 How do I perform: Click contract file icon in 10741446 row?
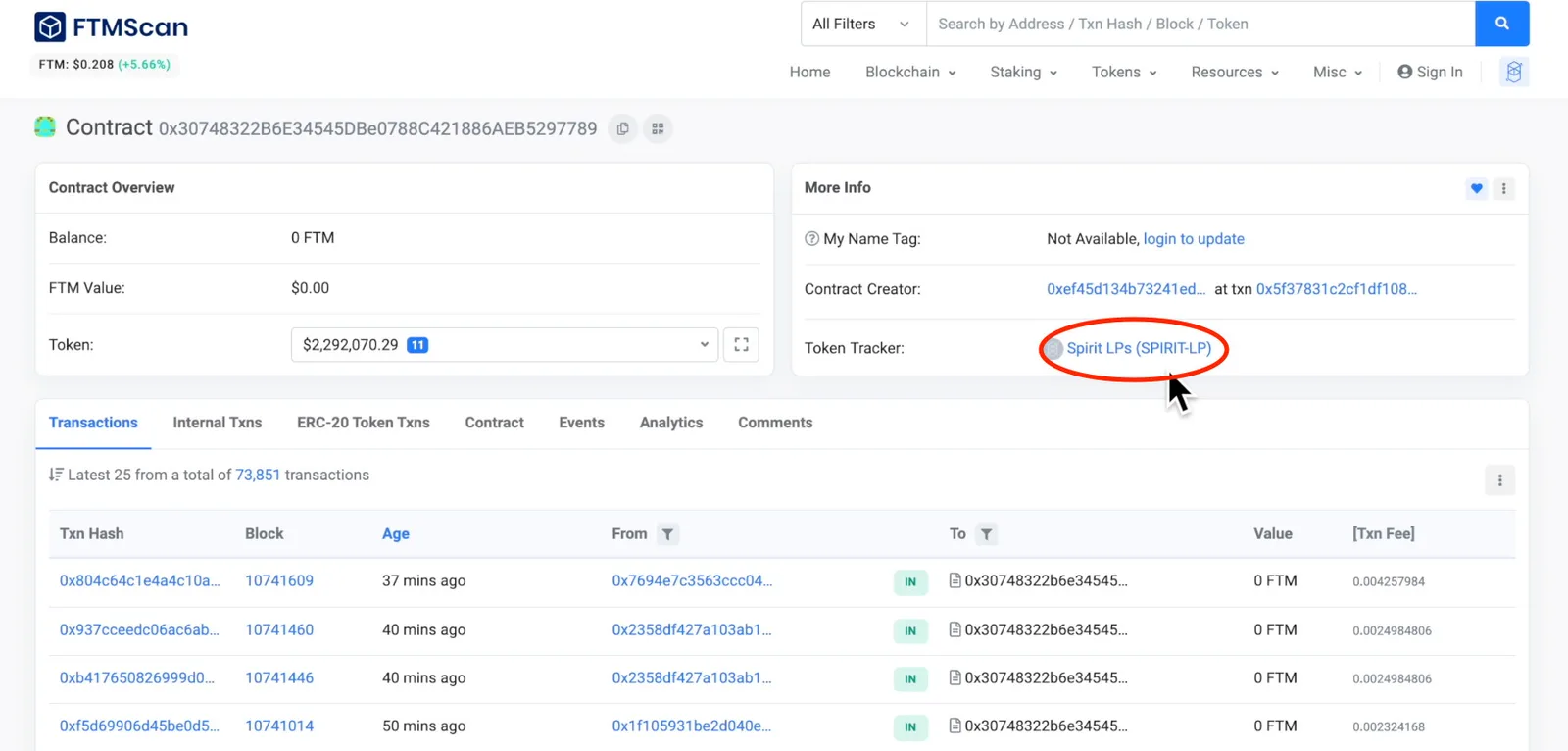955,677
